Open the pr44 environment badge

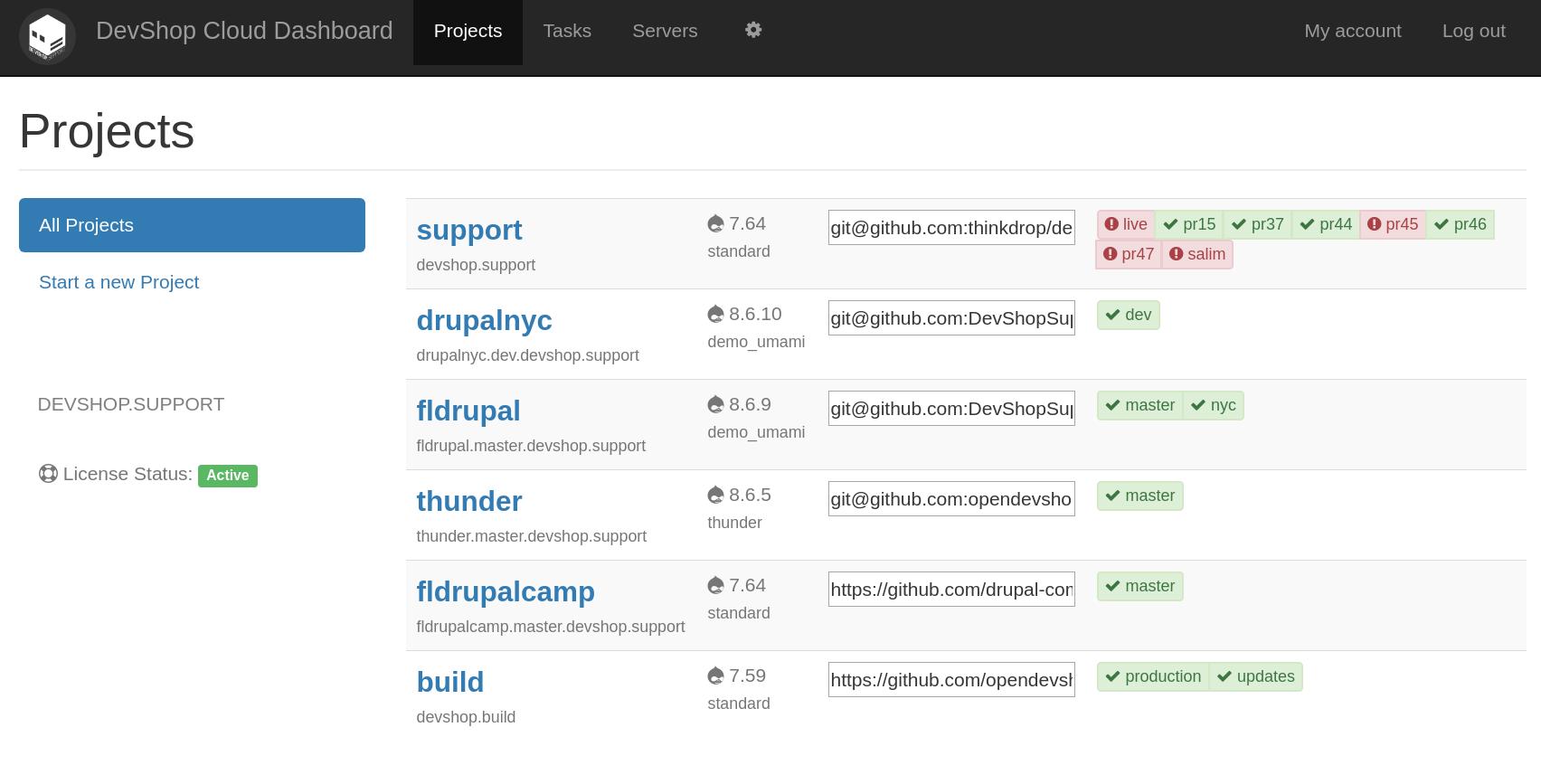1326,224
